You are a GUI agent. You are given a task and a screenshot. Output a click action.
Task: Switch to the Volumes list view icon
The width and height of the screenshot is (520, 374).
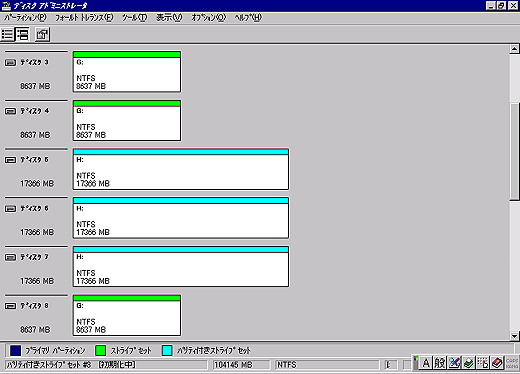(x=7, y=34)
